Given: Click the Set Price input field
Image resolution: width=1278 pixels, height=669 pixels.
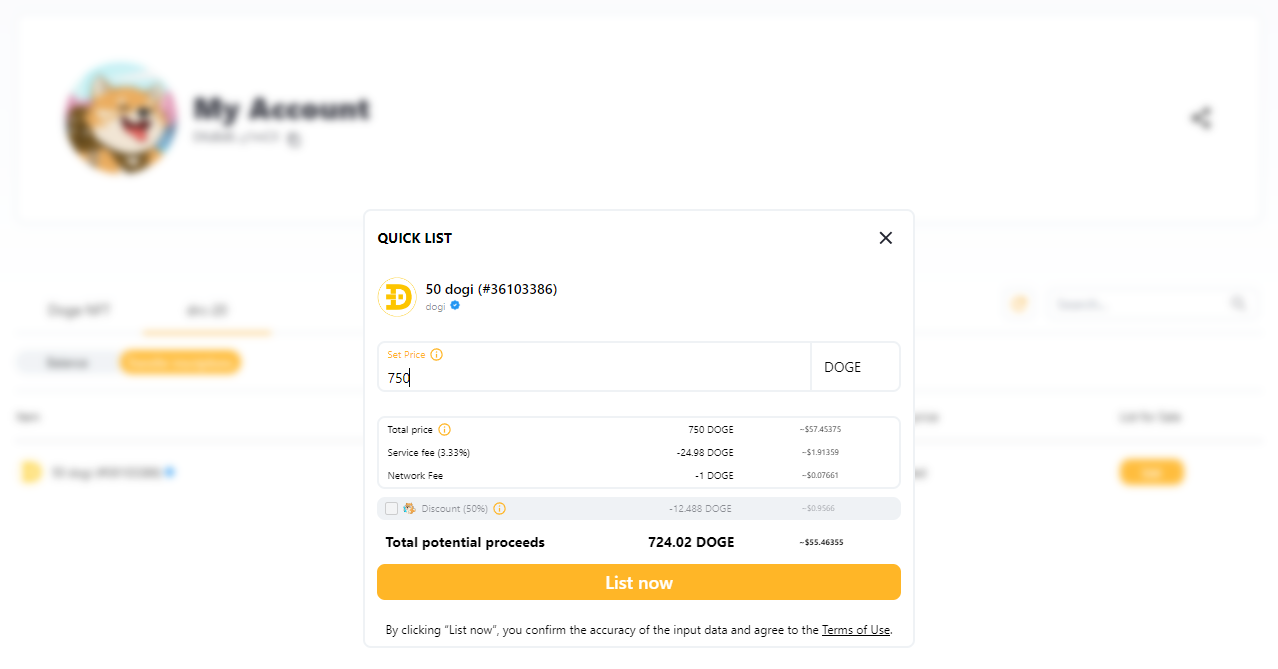Looking at the screenshot, I should click(594, 377).
